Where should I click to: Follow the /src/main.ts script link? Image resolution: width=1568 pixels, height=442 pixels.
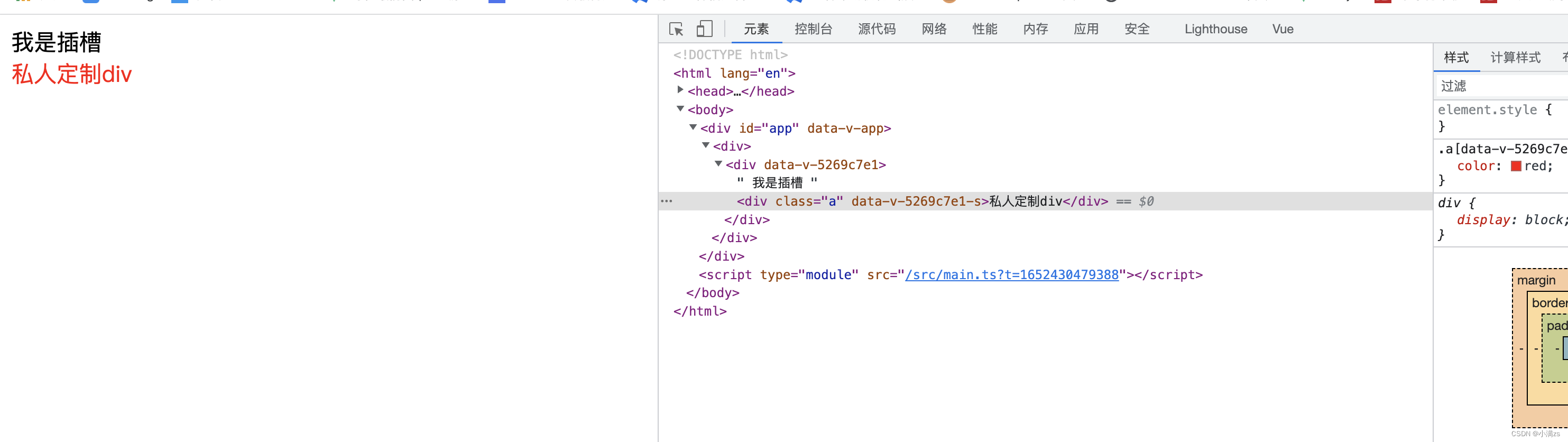tap(1012, 274)
